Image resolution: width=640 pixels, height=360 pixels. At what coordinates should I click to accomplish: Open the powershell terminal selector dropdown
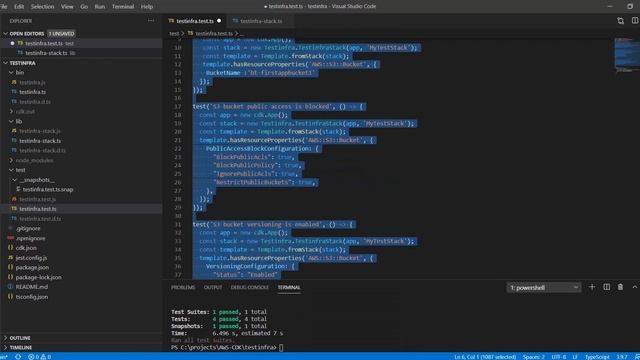tap(544, 288)
